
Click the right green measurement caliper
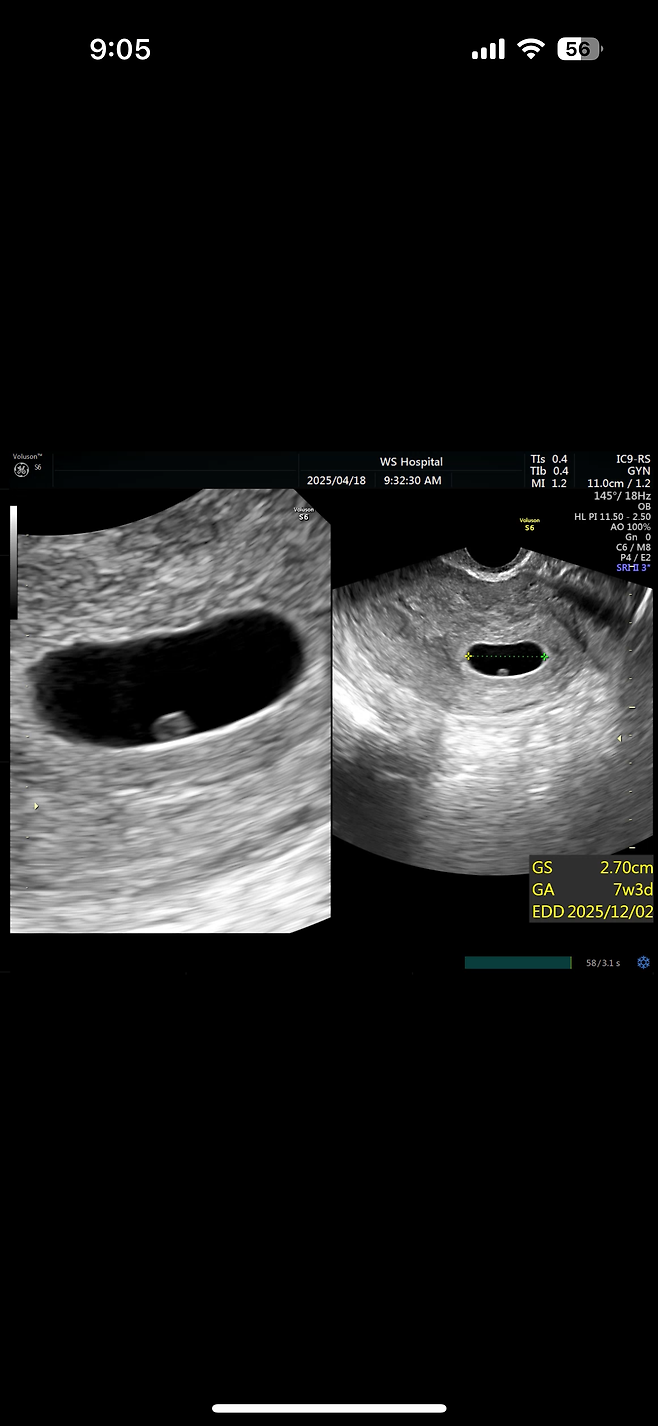(545, 656)
